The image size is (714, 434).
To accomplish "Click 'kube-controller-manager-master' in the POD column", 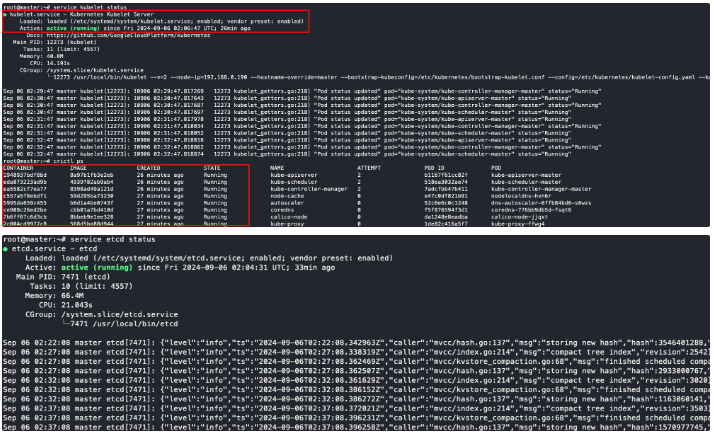I will [541, 189].
